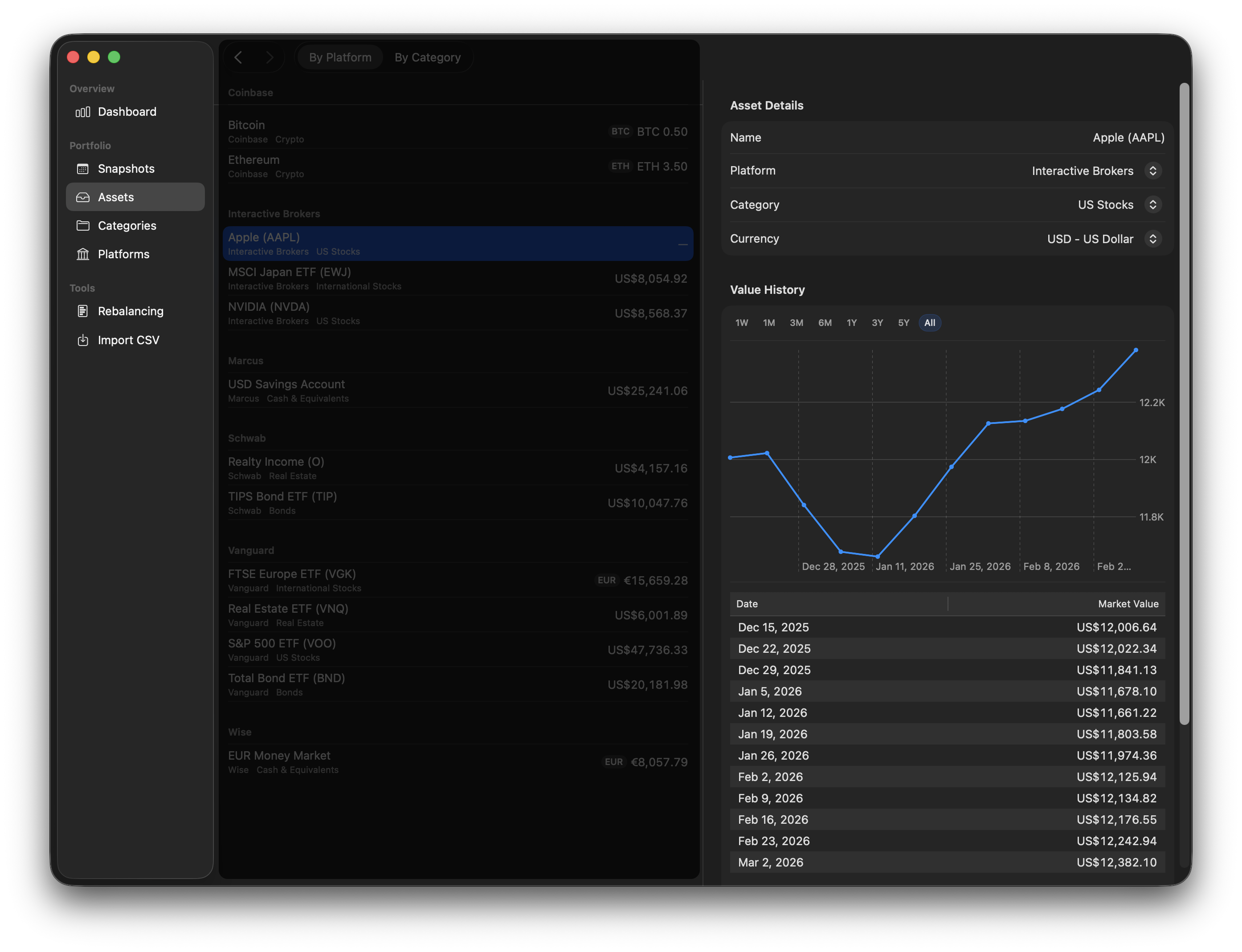
Task: Select the Snapshots calendar icon
Action: tap(83, 168)
